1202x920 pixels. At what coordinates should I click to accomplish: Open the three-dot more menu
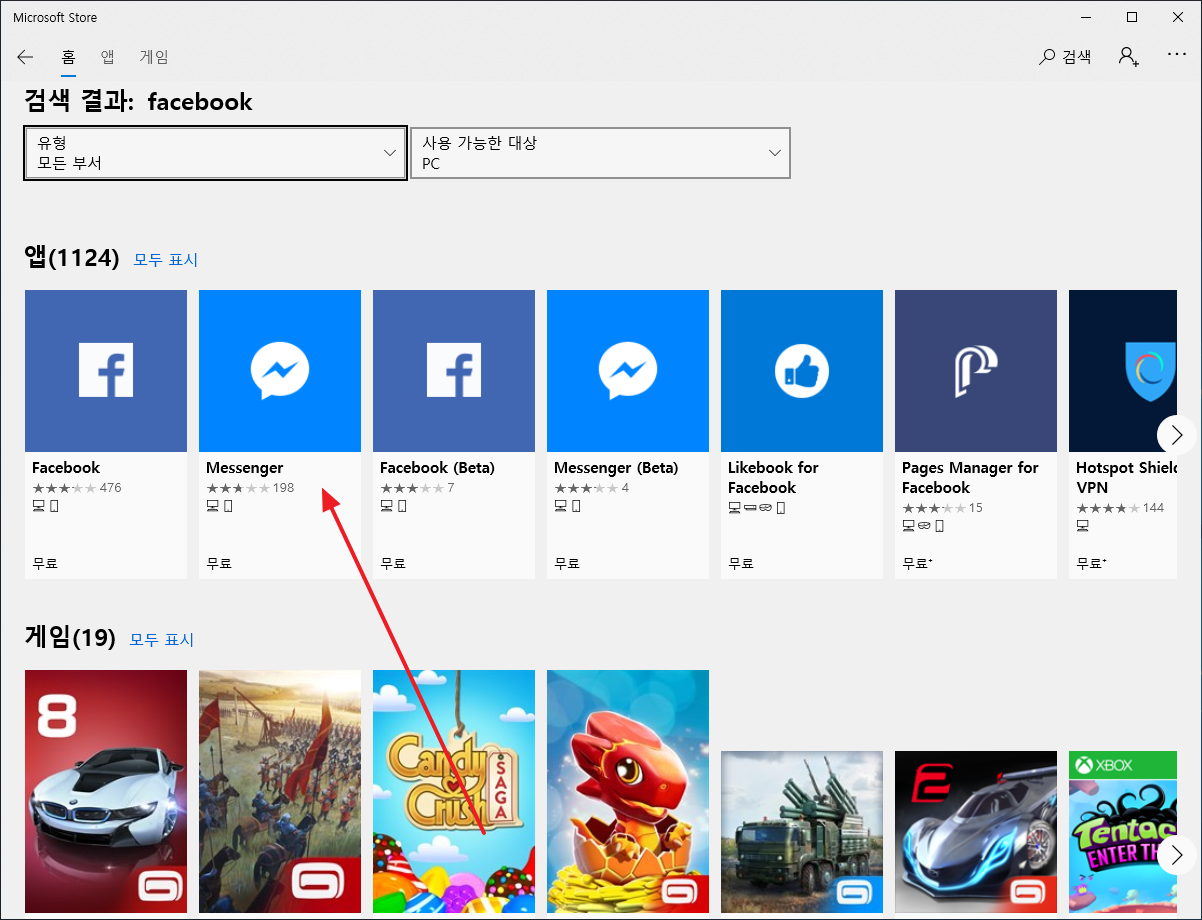point(1177,55)
